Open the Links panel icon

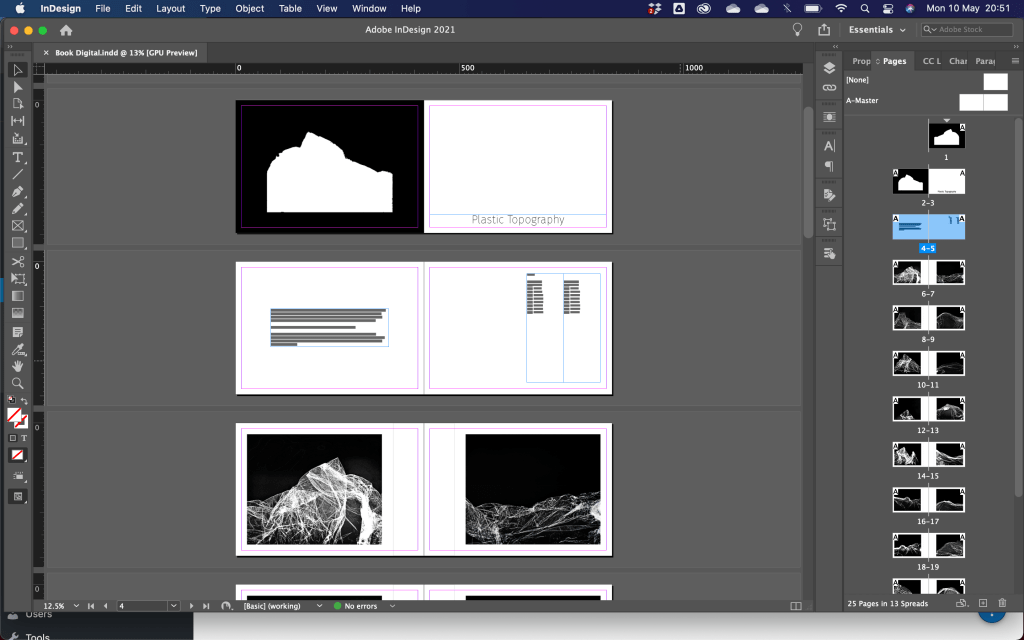click(x=829, y=88)
